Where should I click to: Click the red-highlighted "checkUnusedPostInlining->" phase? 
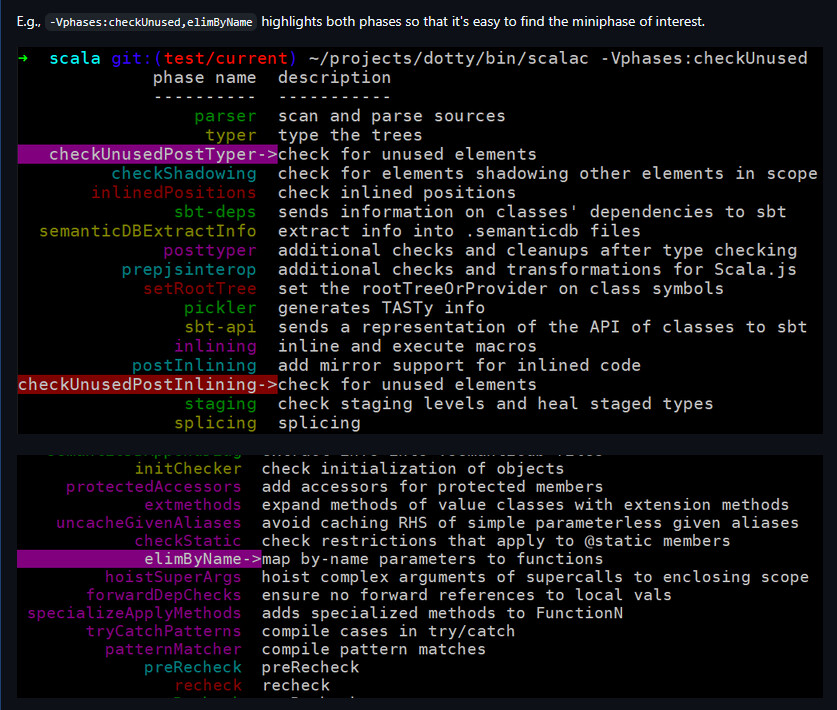148,385
